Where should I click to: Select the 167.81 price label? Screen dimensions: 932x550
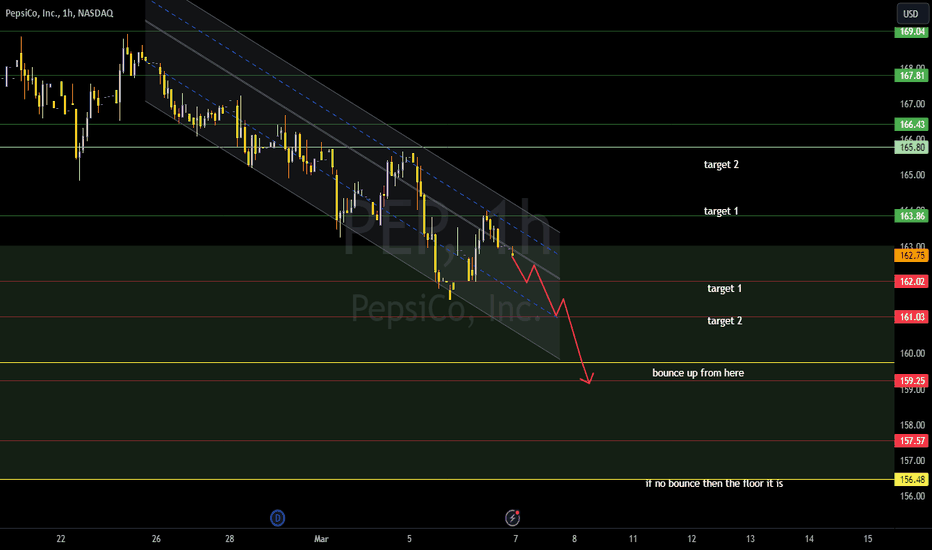tap(911, 76)
